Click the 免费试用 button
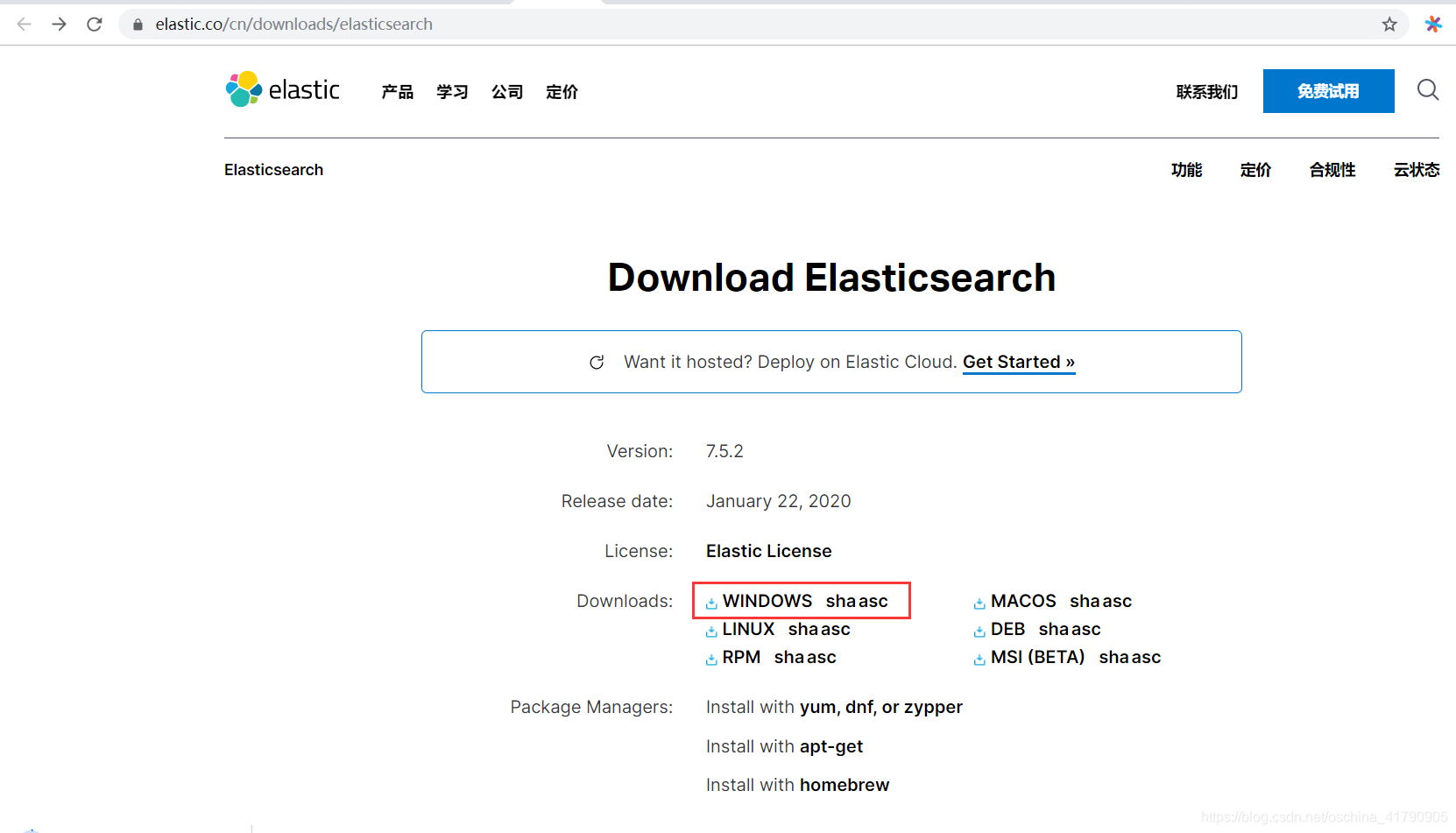Screen dimensions: 1456x833 pos(1328,91)
